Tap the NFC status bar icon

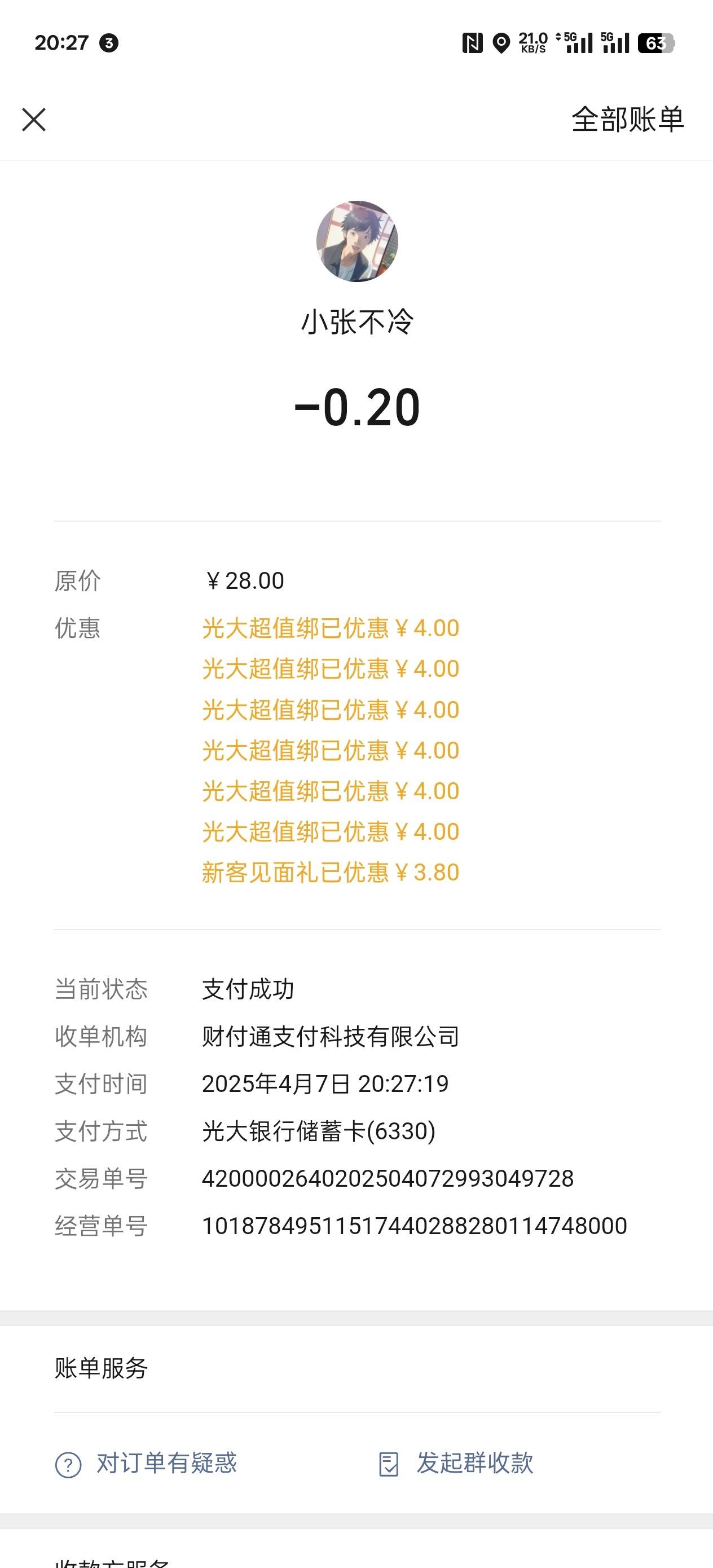[x=472, y=43]
